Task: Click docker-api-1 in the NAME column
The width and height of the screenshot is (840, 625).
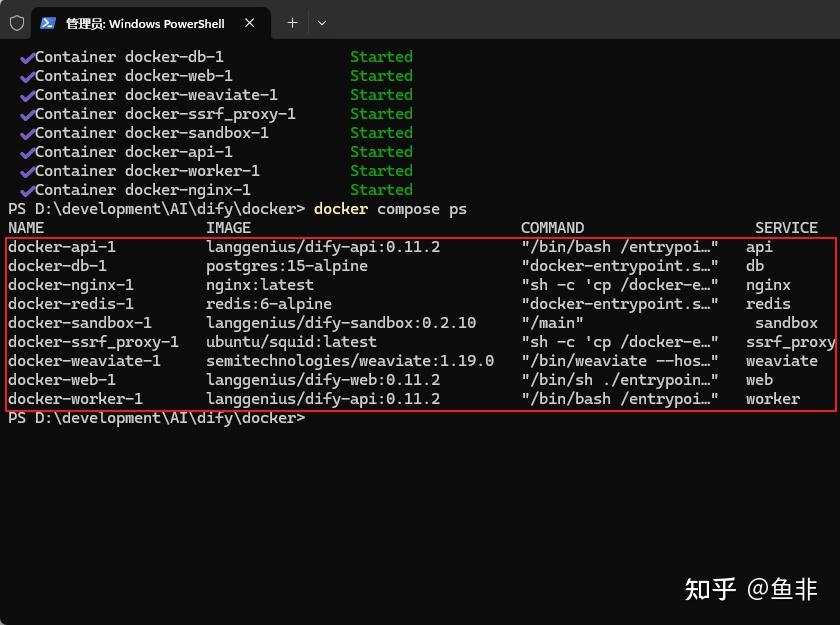Action: pos(62,247)
